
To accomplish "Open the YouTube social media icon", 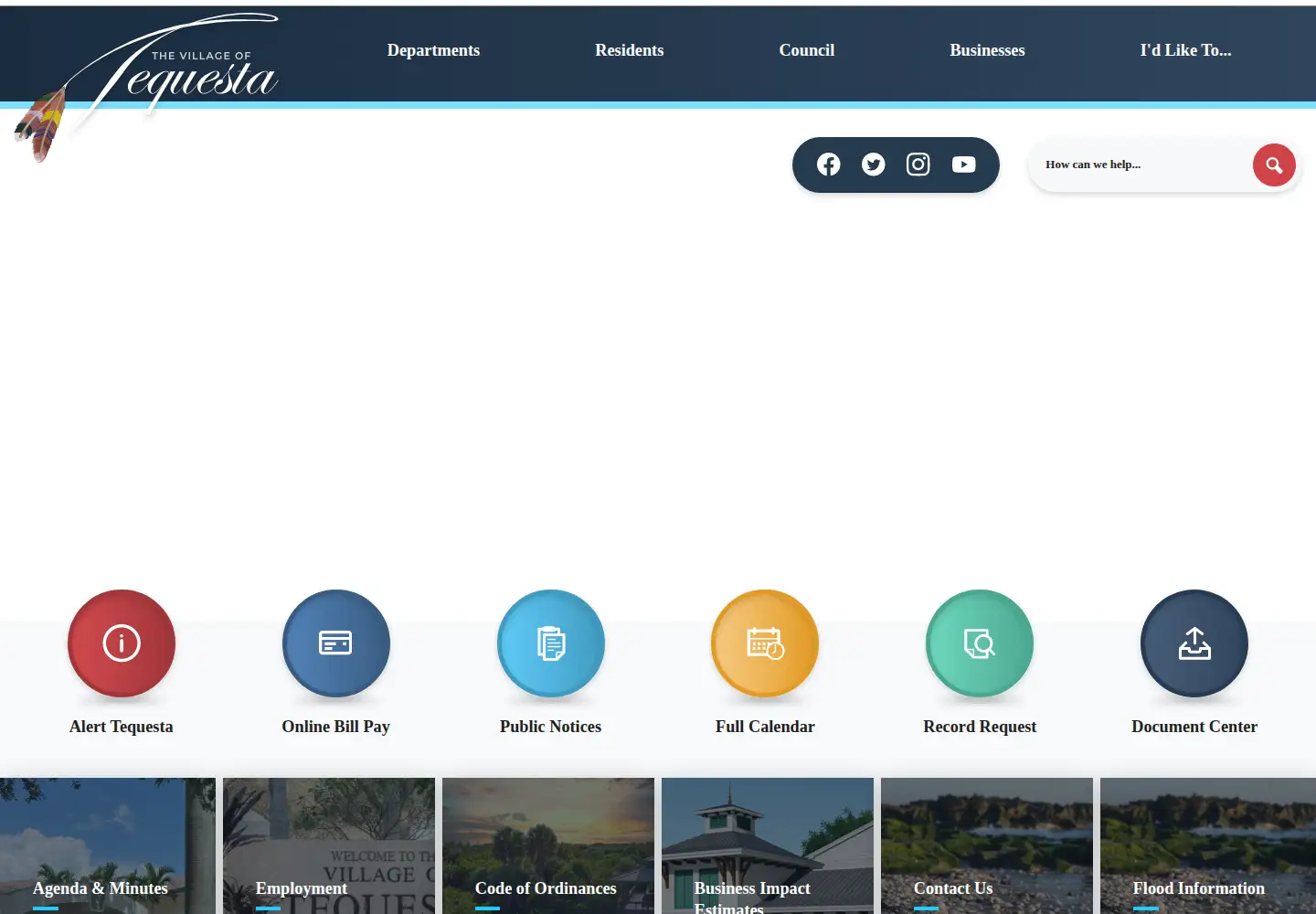I will [963, 165].
